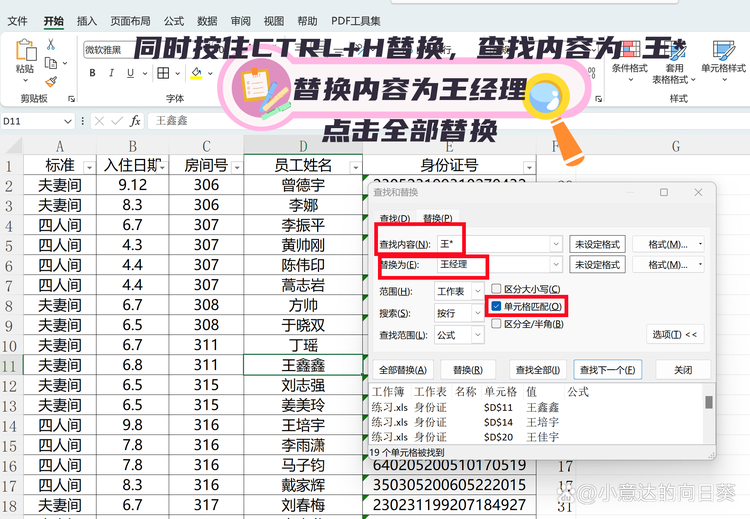Select cell containing 黄帅刚
This screenshot has height=519, width=750.
[x=303, y=245]
